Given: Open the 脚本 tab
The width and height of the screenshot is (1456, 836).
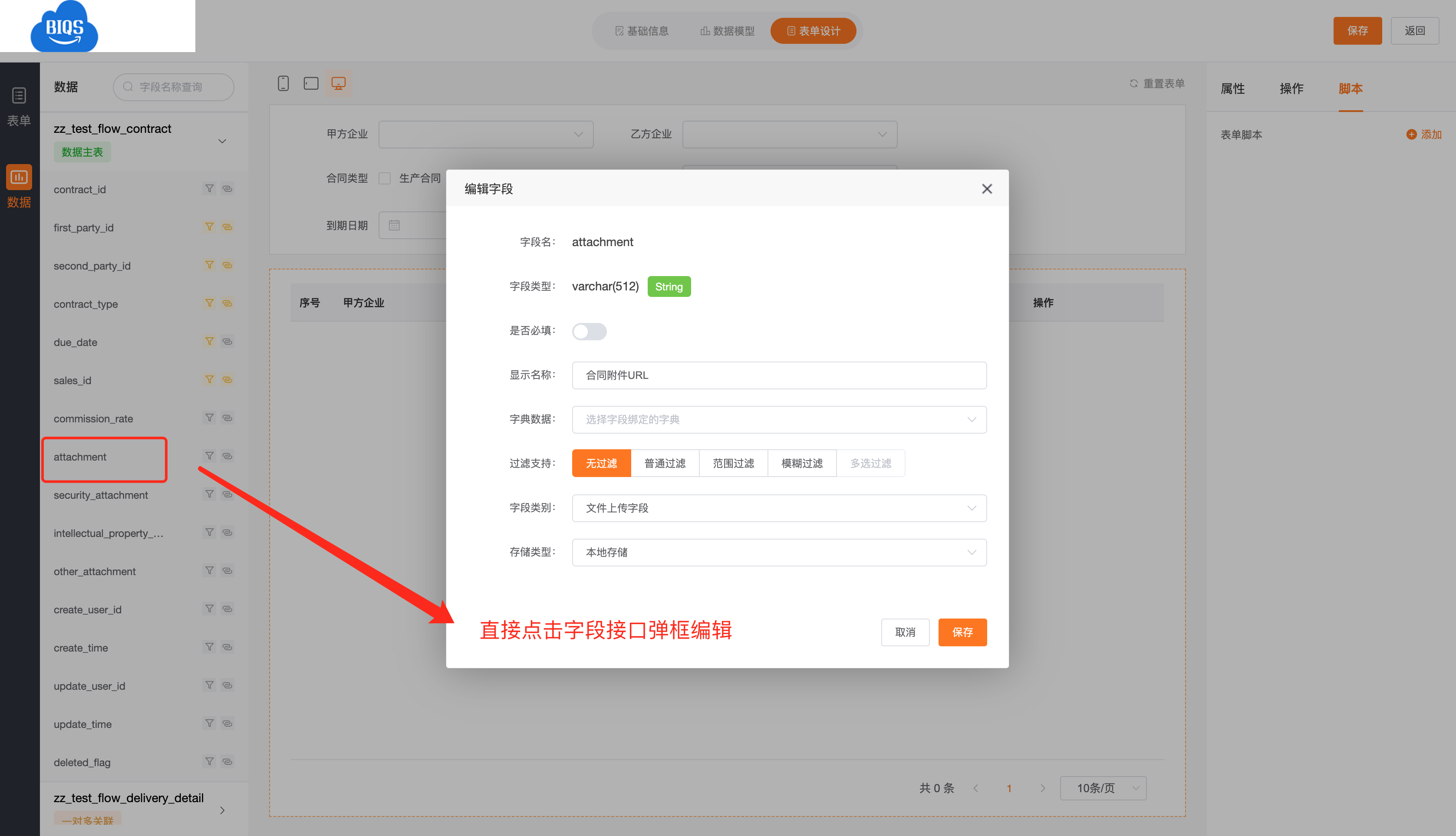Looking at the screenshot, I should coord(1351,89).
